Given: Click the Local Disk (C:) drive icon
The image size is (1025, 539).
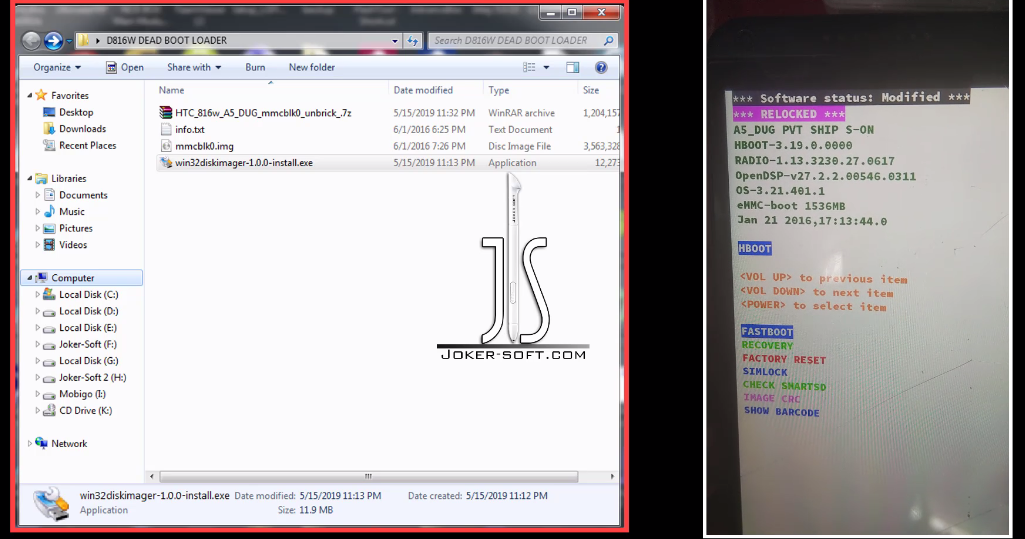Looking at the screenshot, I should point(49,295).
